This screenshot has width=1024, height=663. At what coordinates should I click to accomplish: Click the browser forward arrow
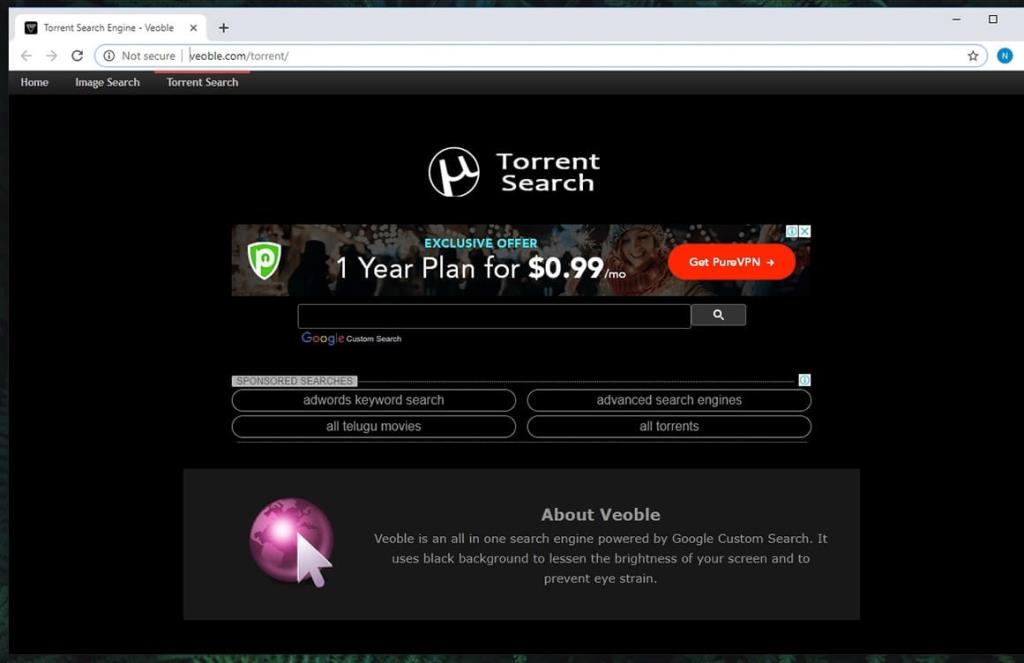pos(52,56)
